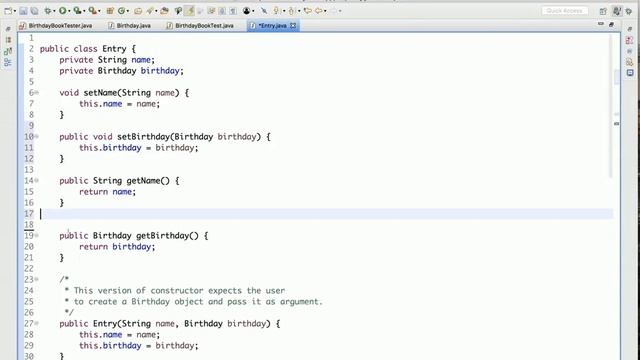Image resolution: width=640 pixels, height=360 pixels.
Task: Click the New Java Package icon
Action: 109,11
